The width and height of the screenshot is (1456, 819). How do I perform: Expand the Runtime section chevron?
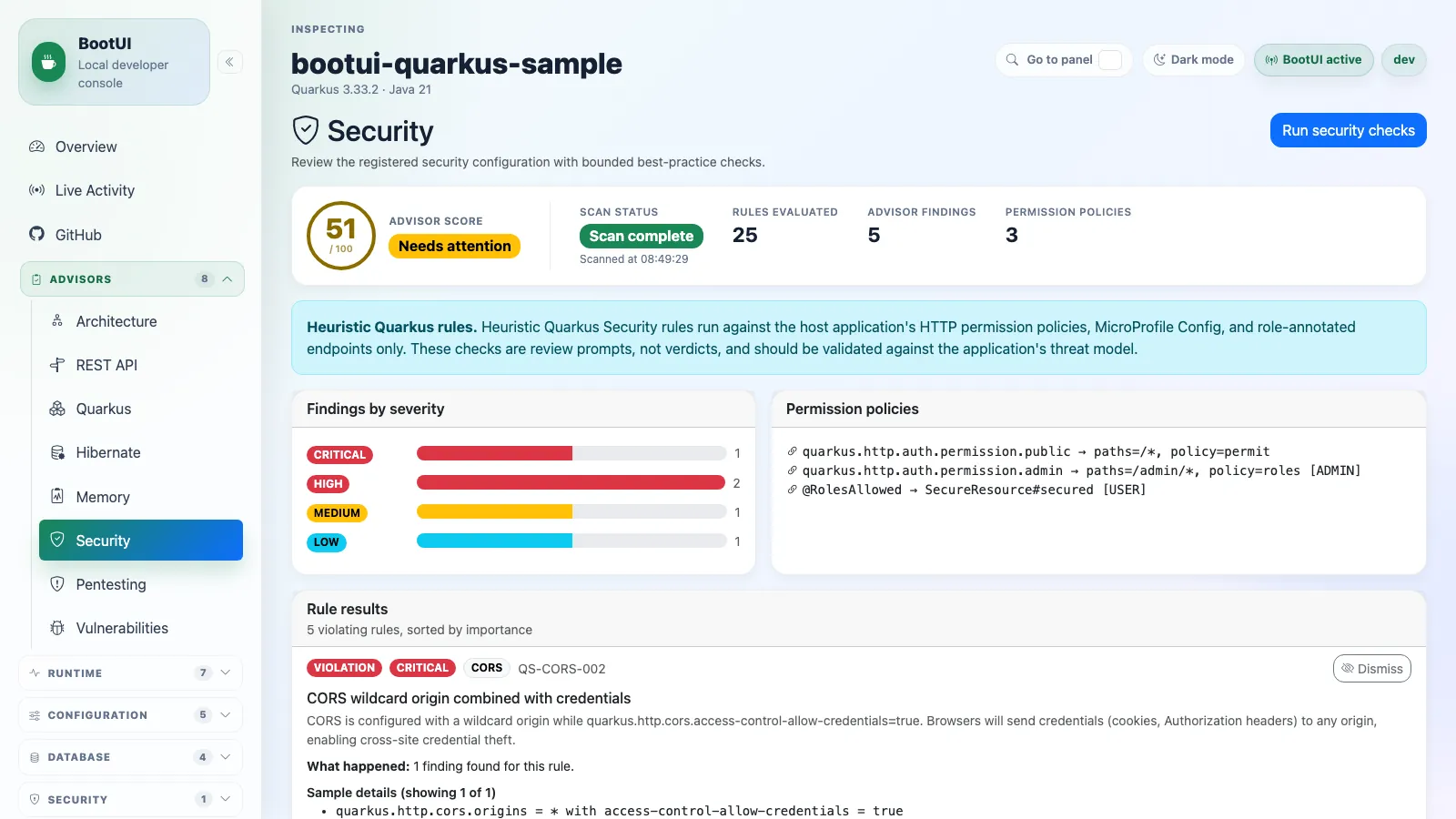(x=226, y=673)
